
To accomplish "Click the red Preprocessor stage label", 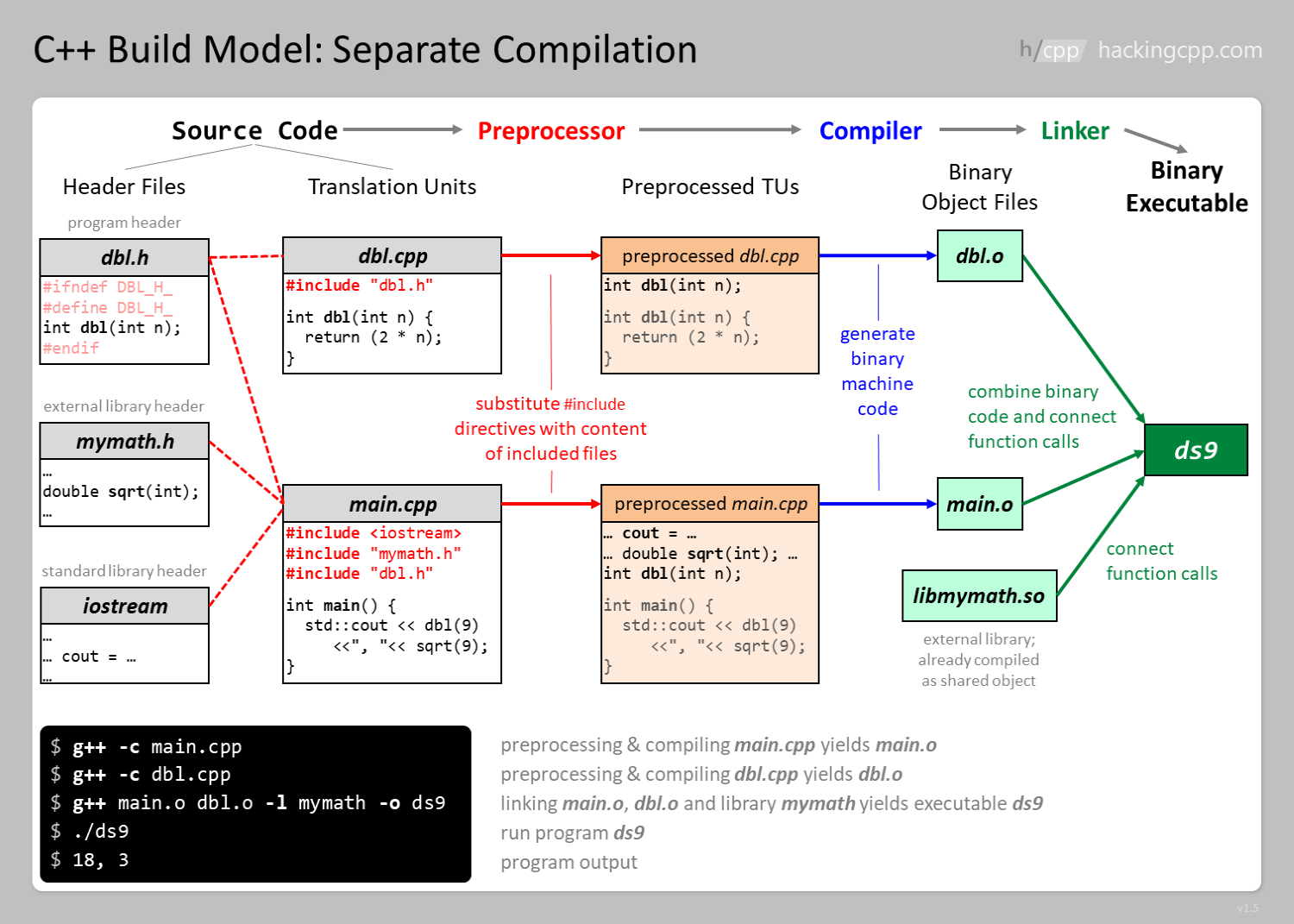I will (550, 131).
